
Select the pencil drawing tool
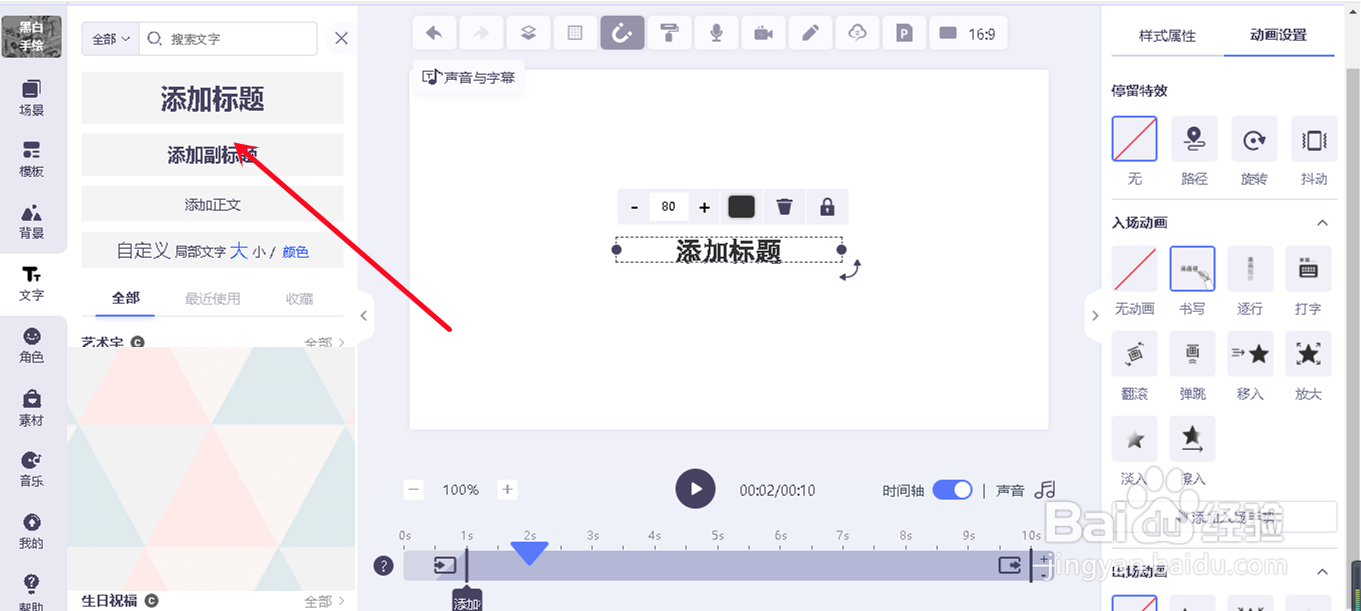coord(810,32)
